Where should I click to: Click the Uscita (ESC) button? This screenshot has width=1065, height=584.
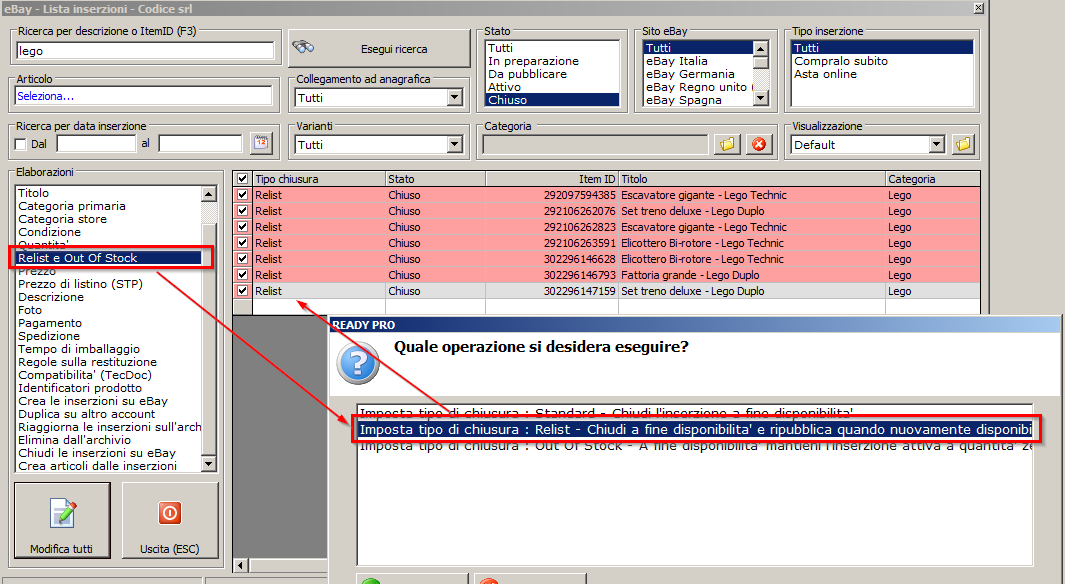(170, 521)
